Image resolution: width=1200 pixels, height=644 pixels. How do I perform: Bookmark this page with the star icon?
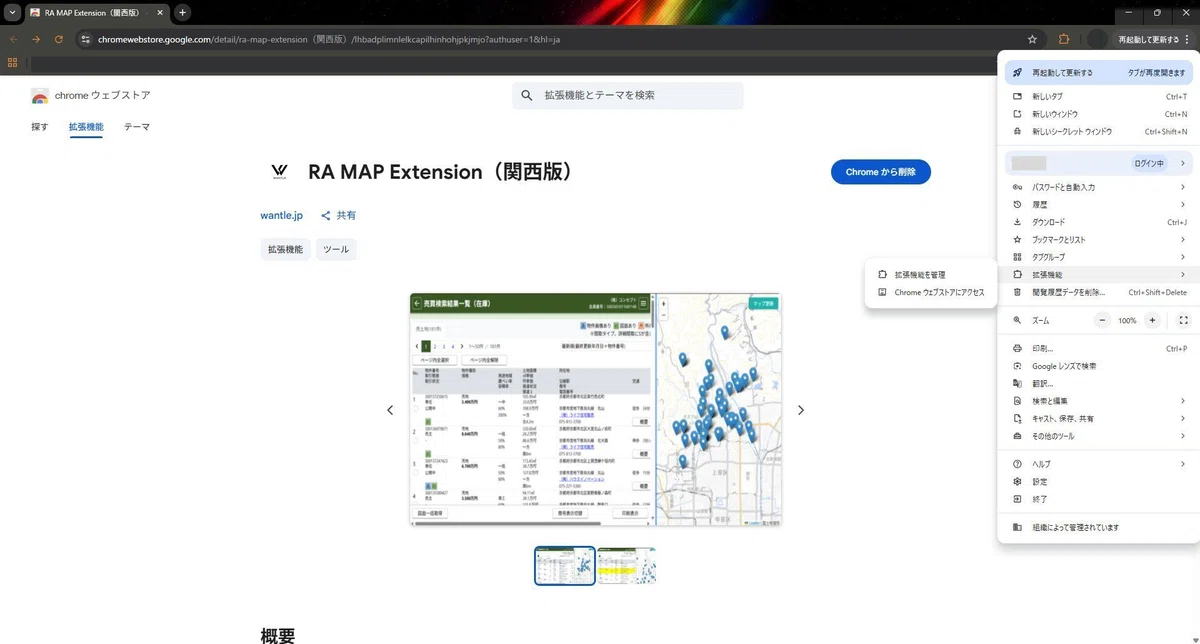pos(1032,39)
